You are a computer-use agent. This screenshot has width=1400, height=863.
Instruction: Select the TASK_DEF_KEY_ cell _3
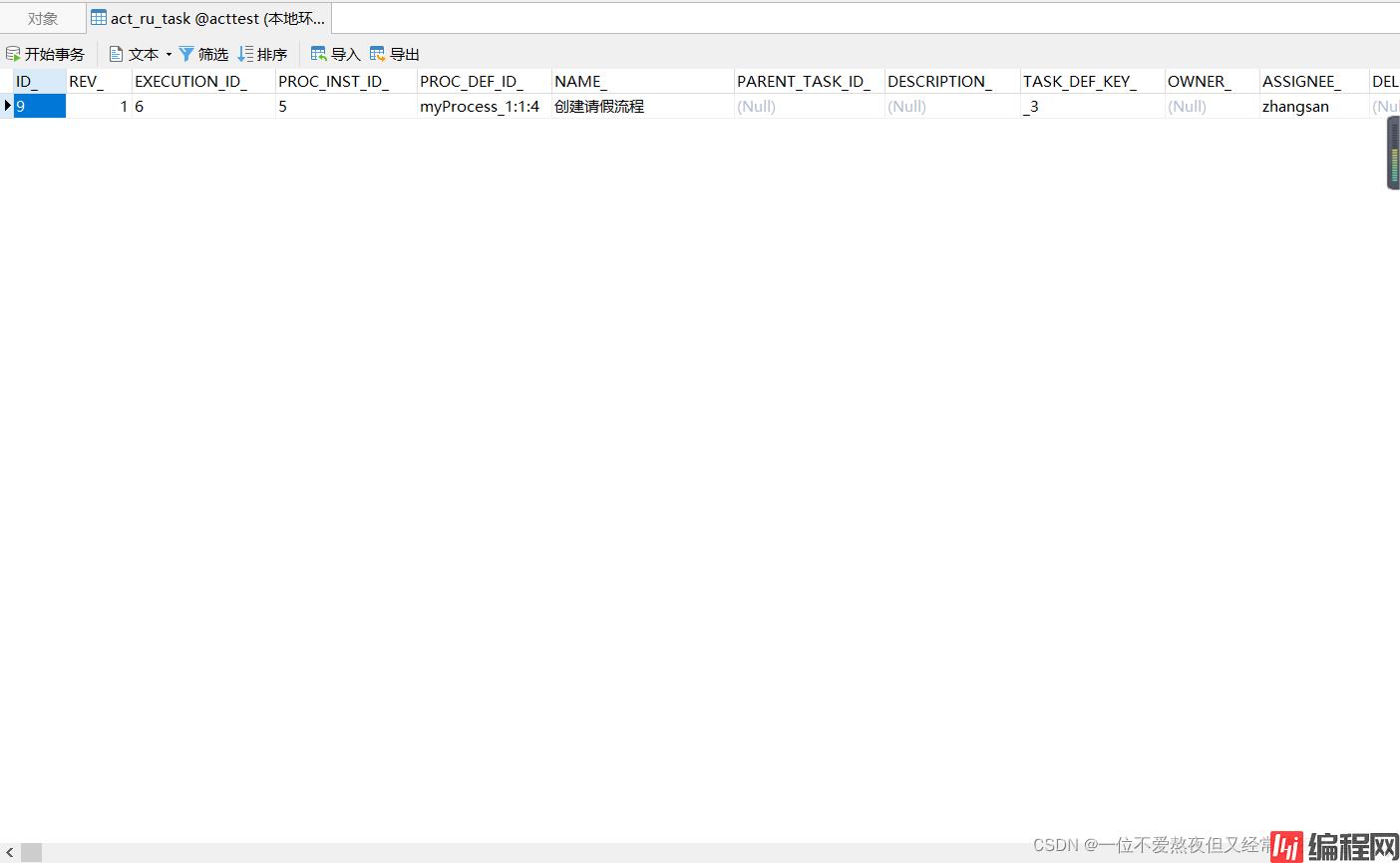(x=1093, y=106)
